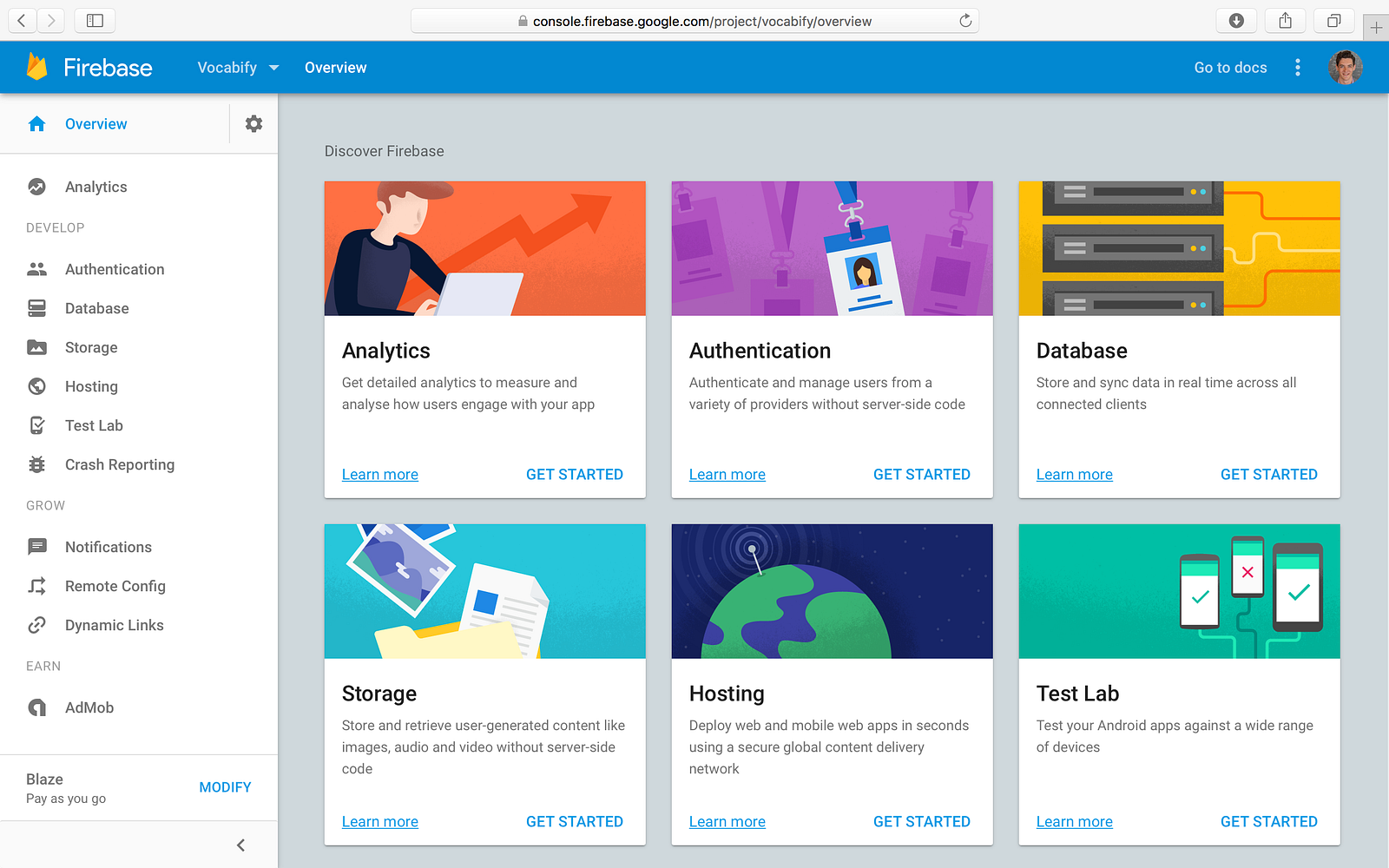Viewport: 1389px width, 868px height.
Task: Expand the Vocabify project dropdown
Action: [x=238, y=68]
